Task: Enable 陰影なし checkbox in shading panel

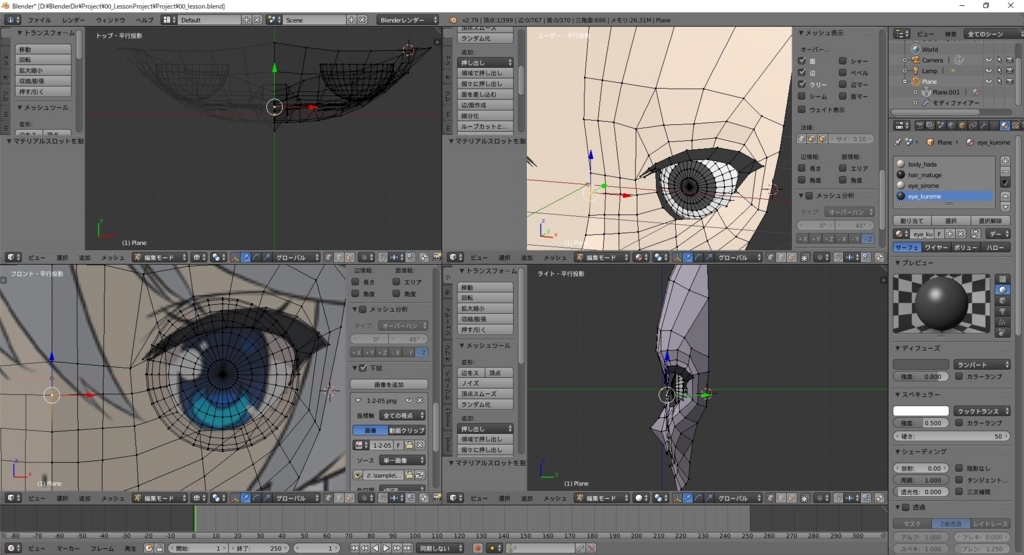Action: pyautogui.click(x=959, y=468)
